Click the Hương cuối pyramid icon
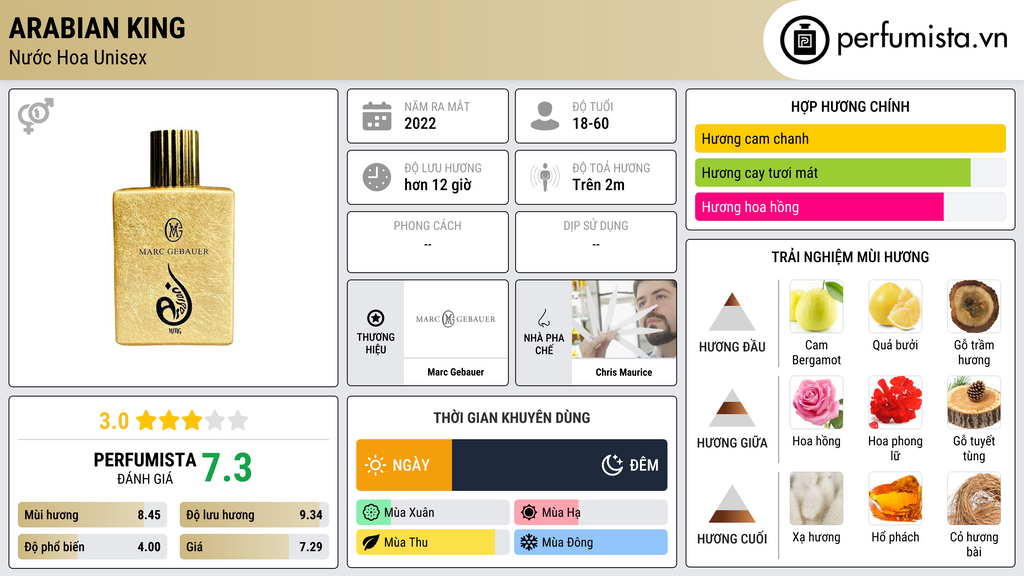 pyautogui.click(x=732, y=504)
